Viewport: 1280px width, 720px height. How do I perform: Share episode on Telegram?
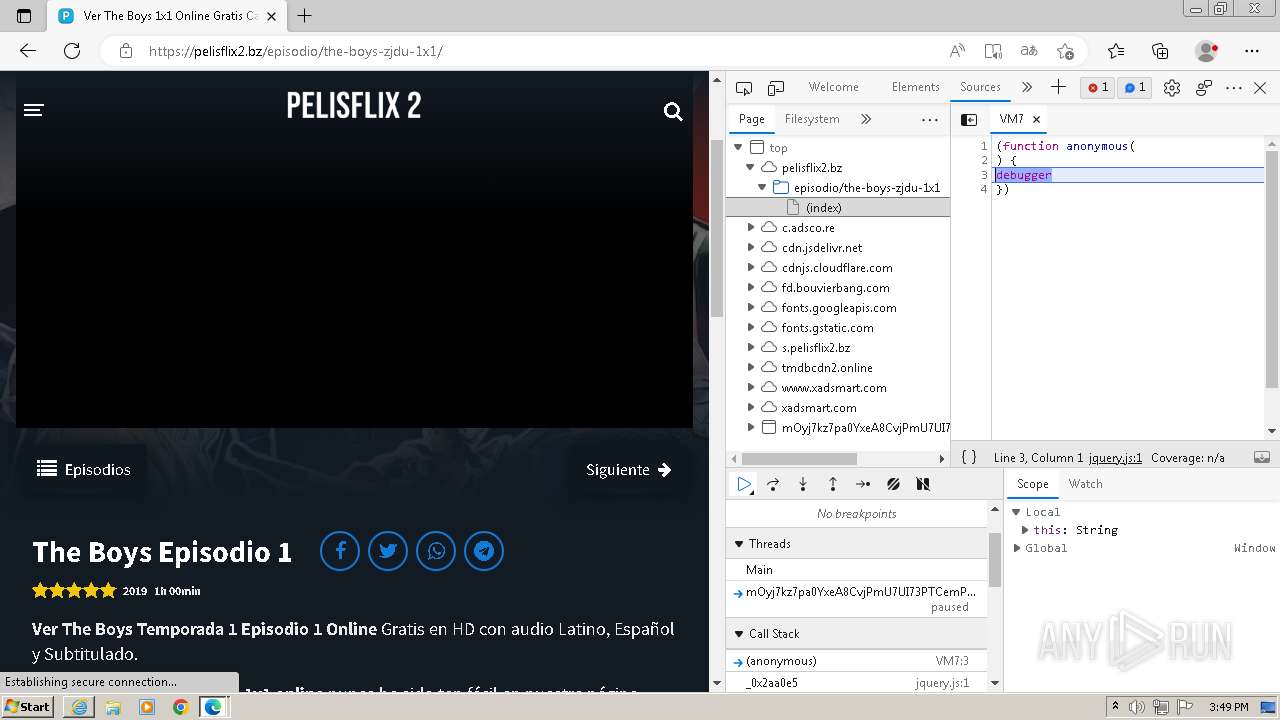(x=484, y=551)
